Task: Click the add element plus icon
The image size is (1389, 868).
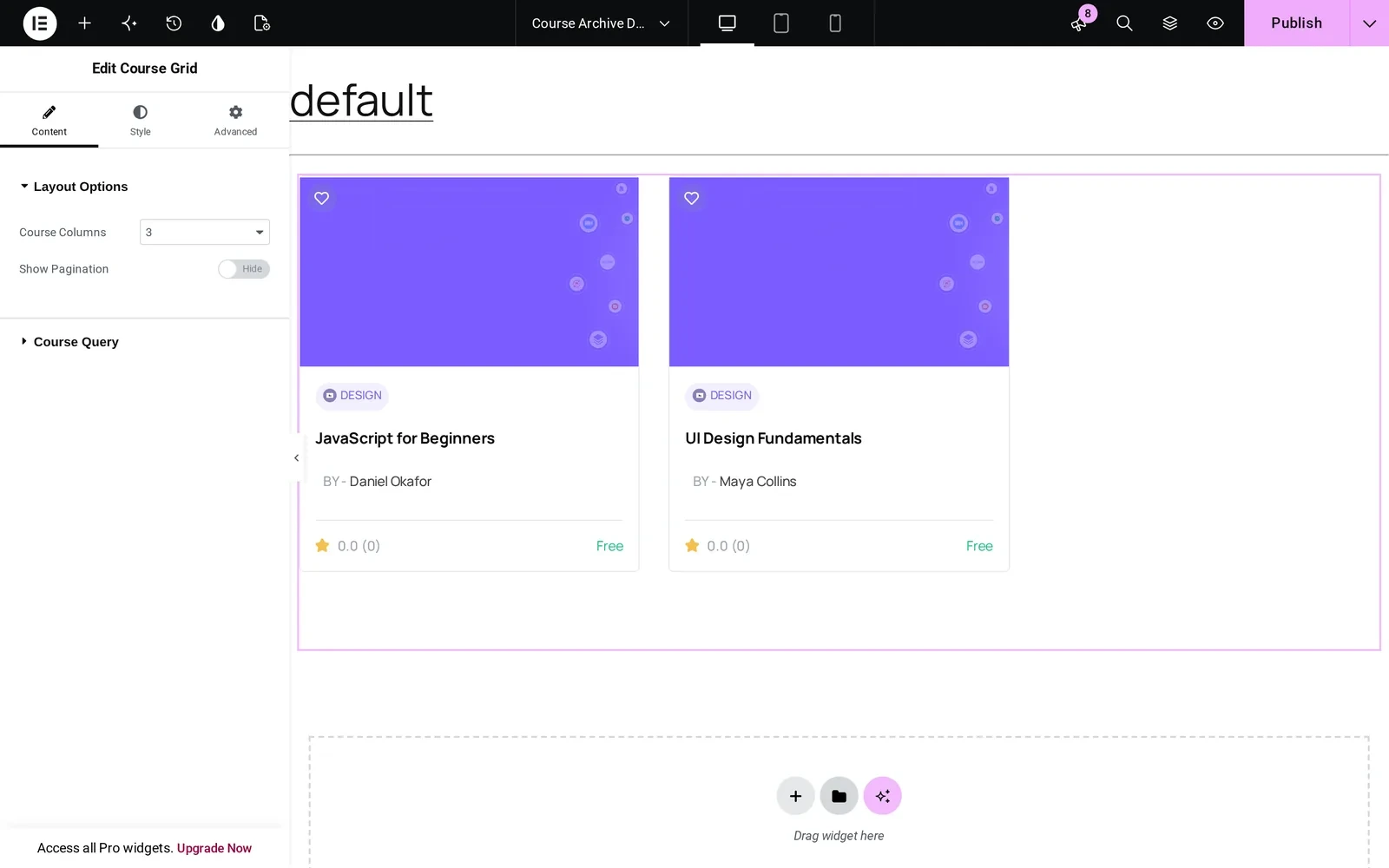Action: (84, 23)
